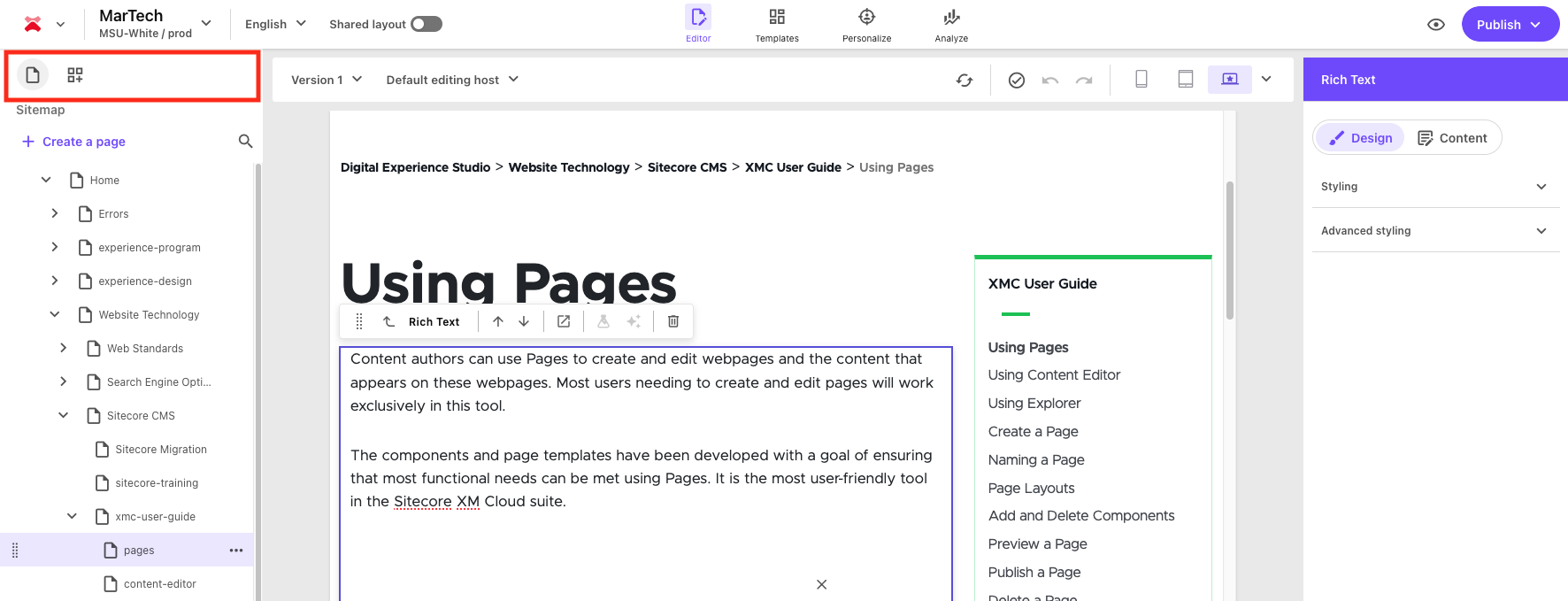Click the redo icon
The width and height of the screenshot is (1568, 601).
tap(1084, 81)
